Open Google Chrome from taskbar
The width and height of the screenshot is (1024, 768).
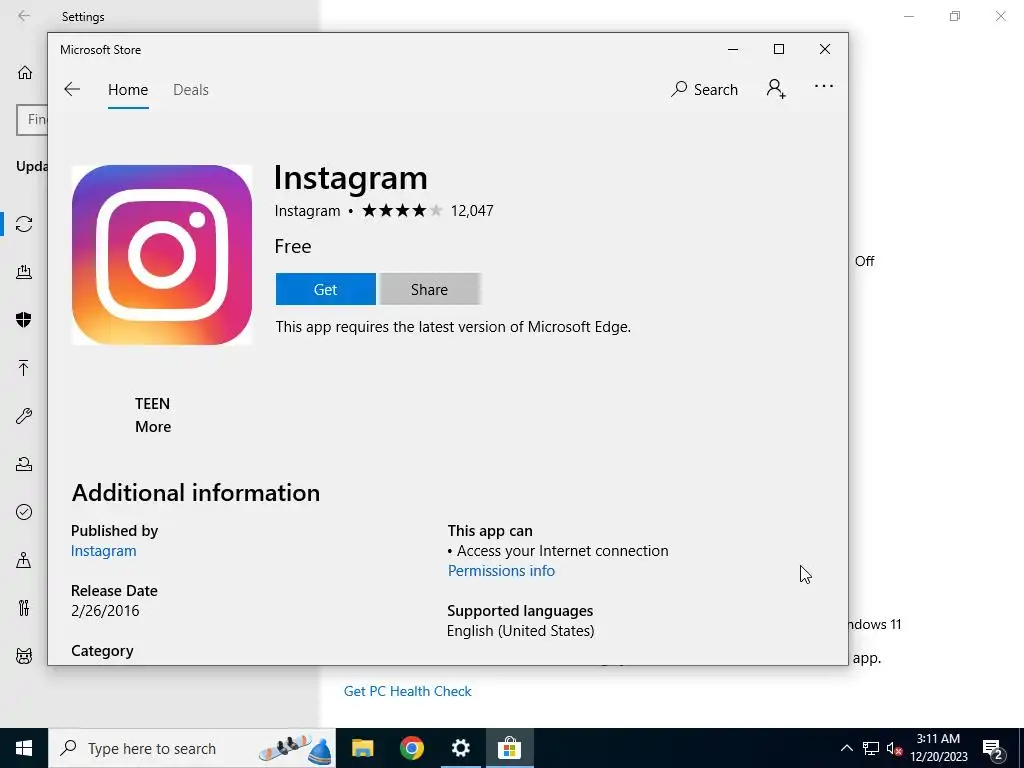click(411, 748)
